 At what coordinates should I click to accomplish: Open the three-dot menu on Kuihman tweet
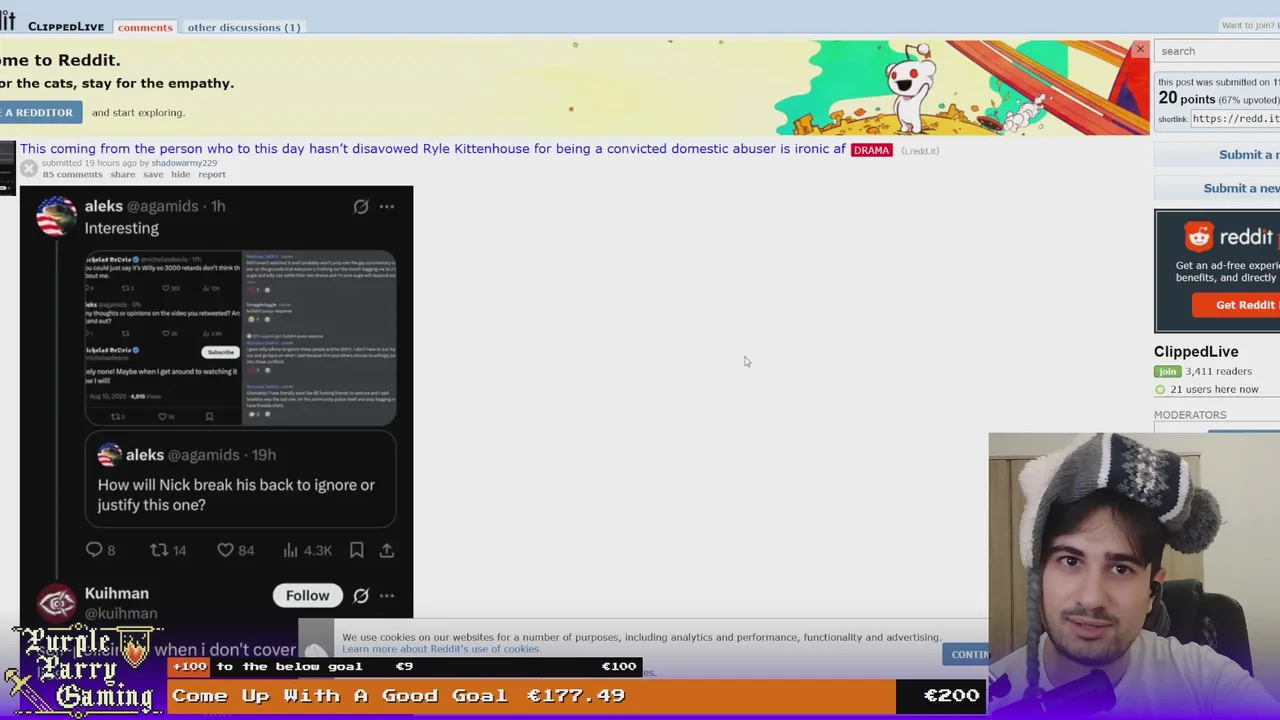coord(387,596)
